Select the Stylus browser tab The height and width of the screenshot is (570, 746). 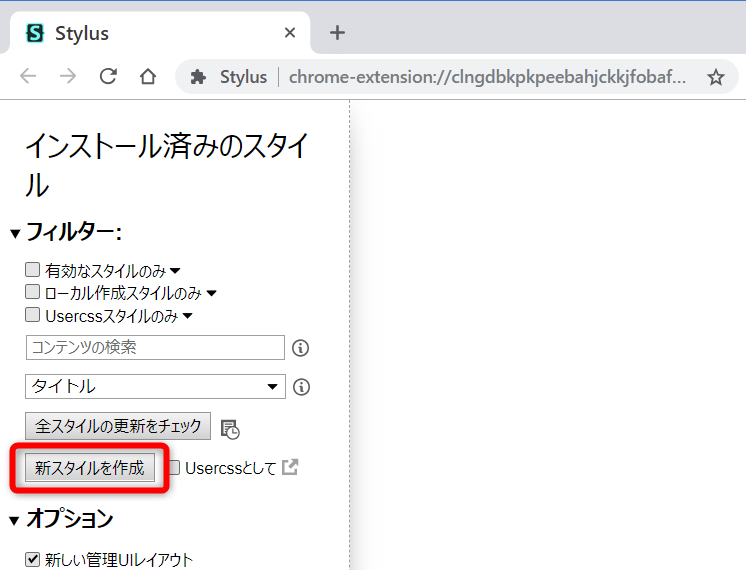pyautogui.click(x=150, y=33)
